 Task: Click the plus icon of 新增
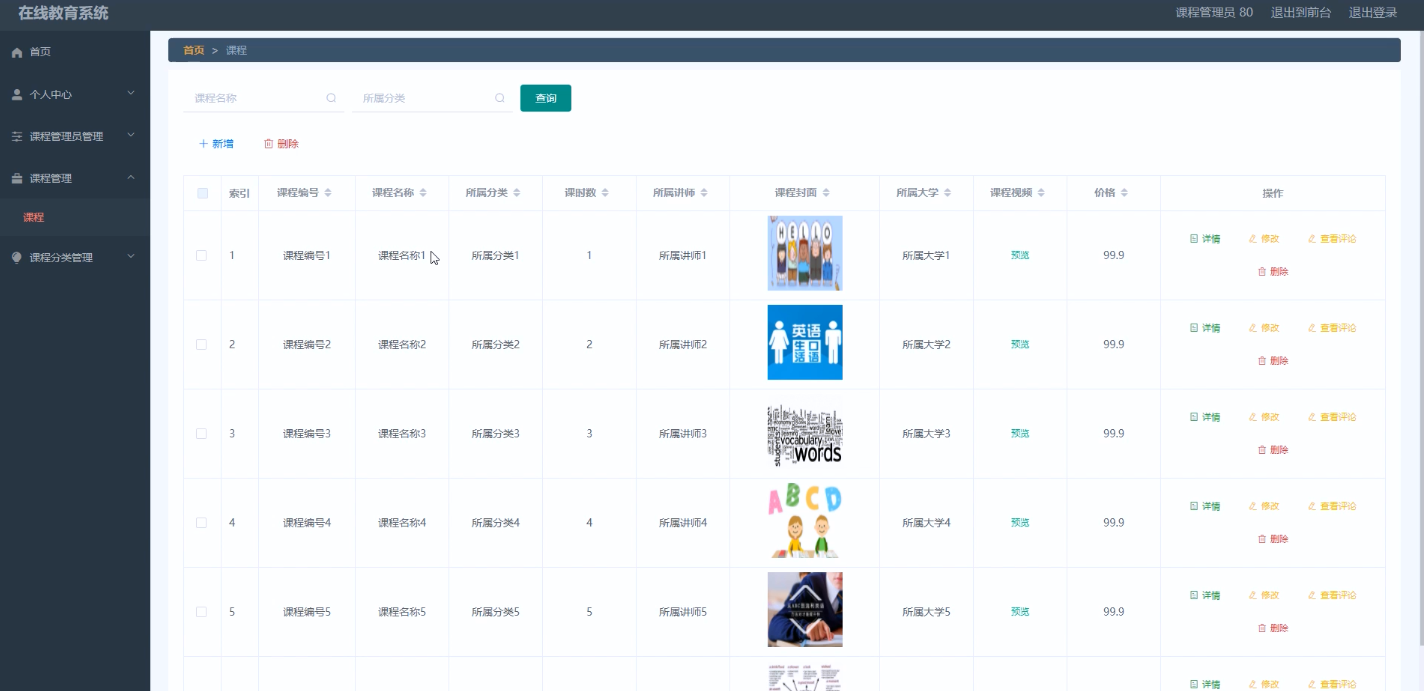pos(204,144)
